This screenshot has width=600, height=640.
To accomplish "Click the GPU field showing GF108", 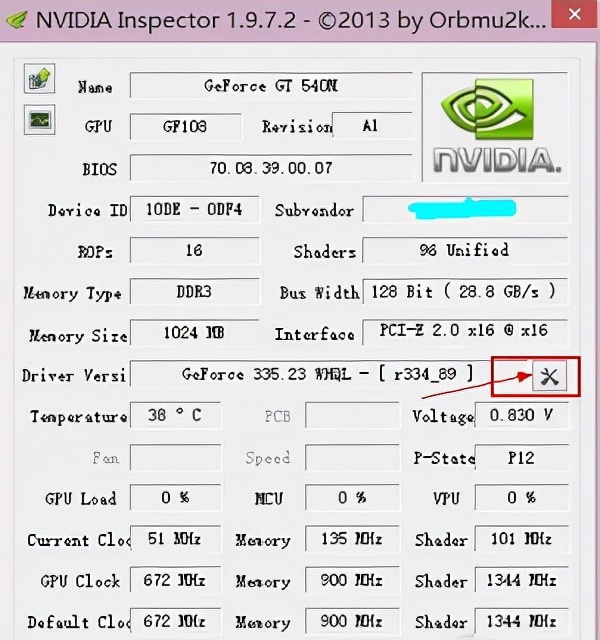I will (x=186, y=127).
